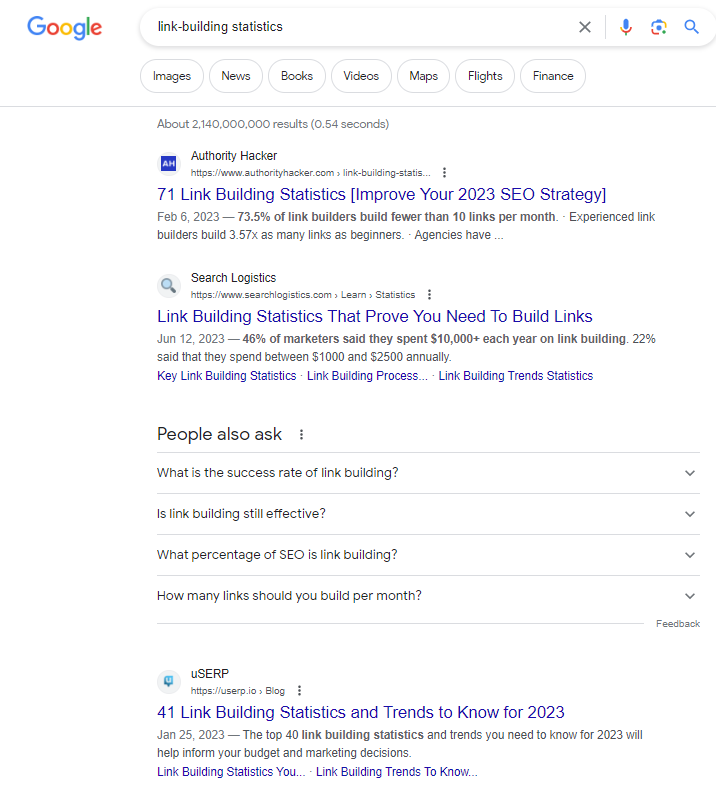Open Authority Hacker result options menu
716x795 pixels.
tap(444, 173)
